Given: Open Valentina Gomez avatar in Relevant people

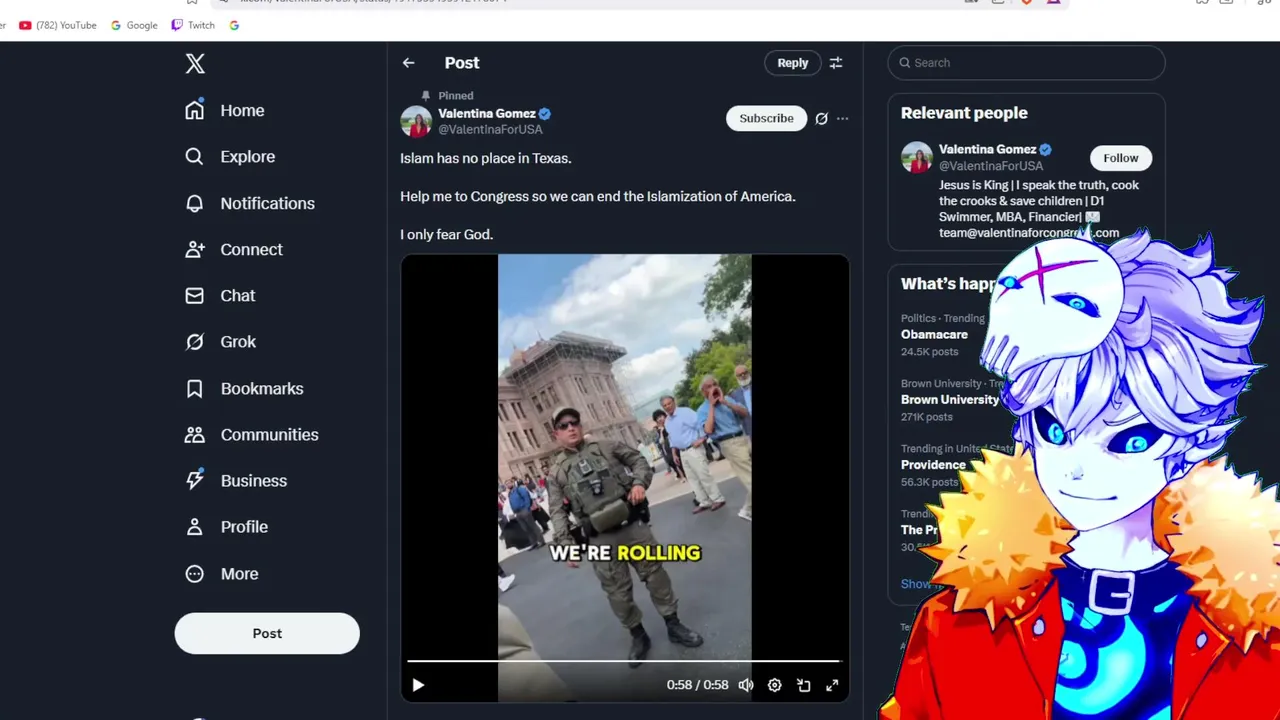Looking at the screenshot, I should click(x=916, y=157).
